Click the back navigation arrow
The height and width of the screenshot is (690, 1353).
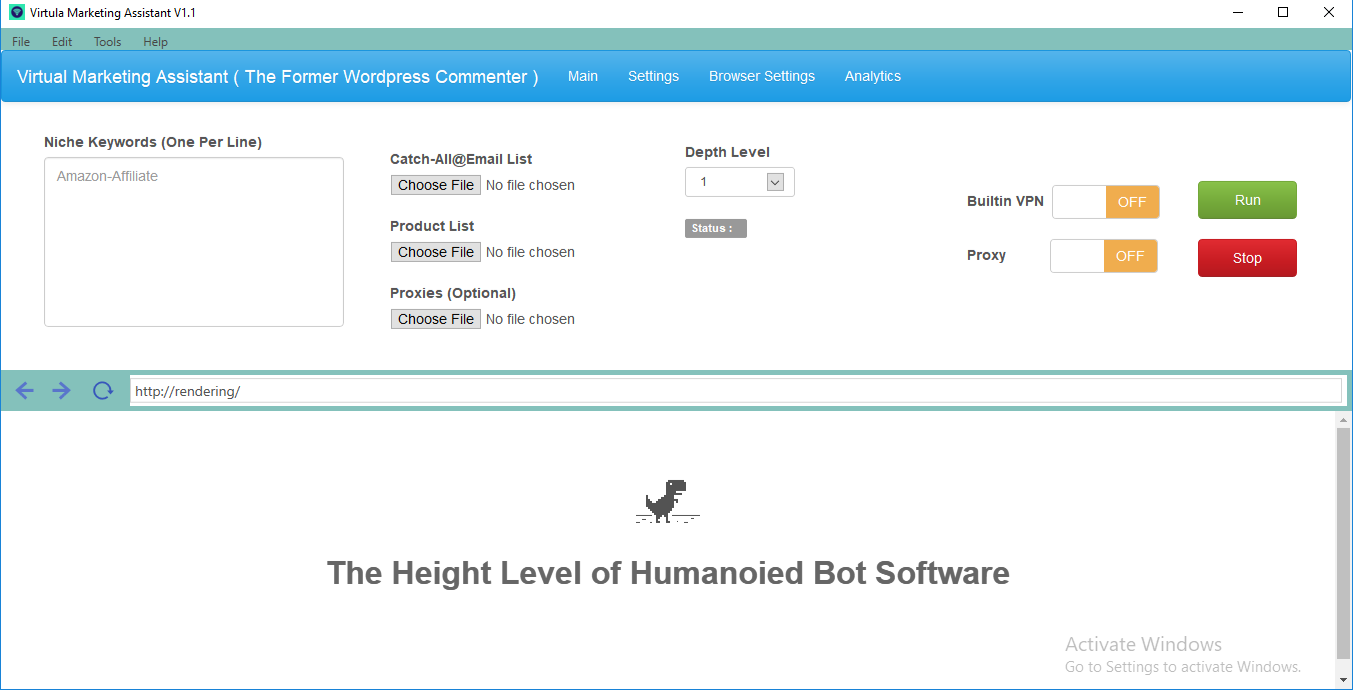(x=24, y=390)
